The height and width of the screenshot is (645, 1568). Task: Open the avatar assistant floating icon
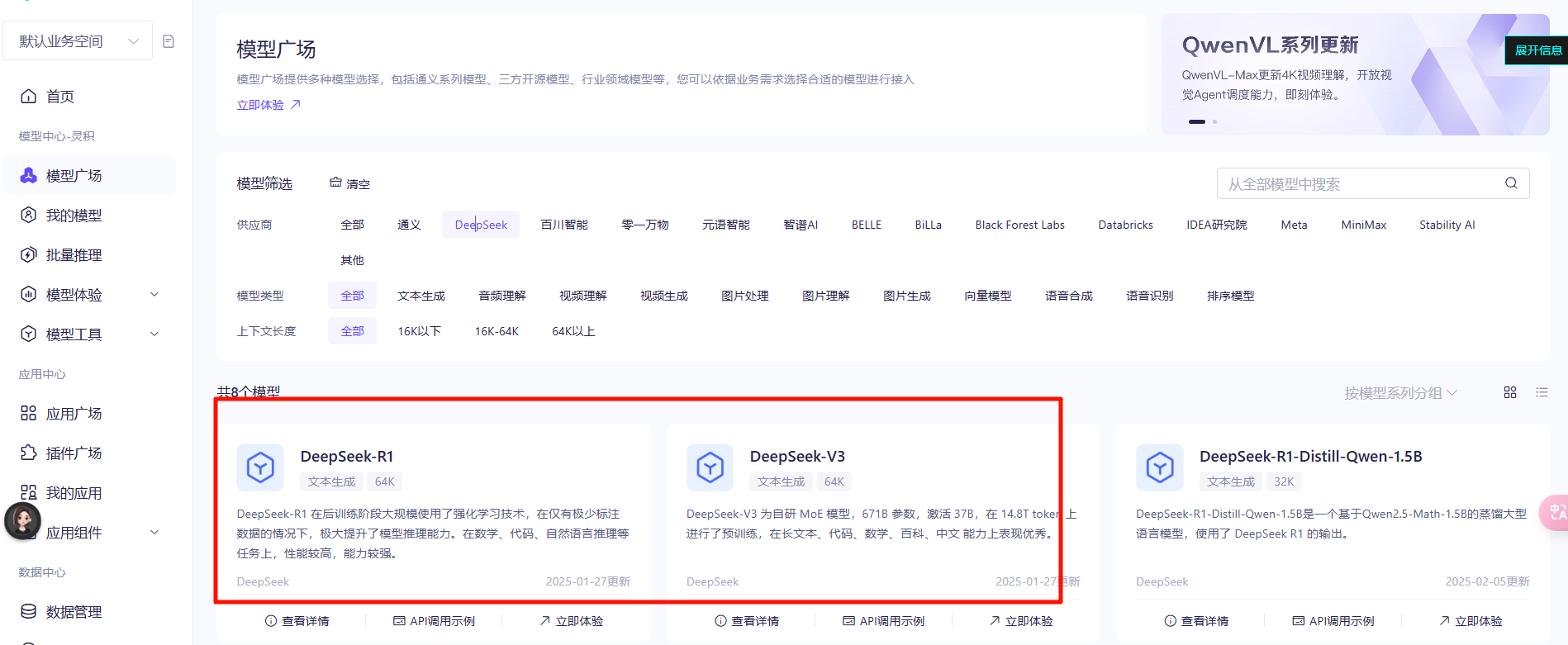22,520
